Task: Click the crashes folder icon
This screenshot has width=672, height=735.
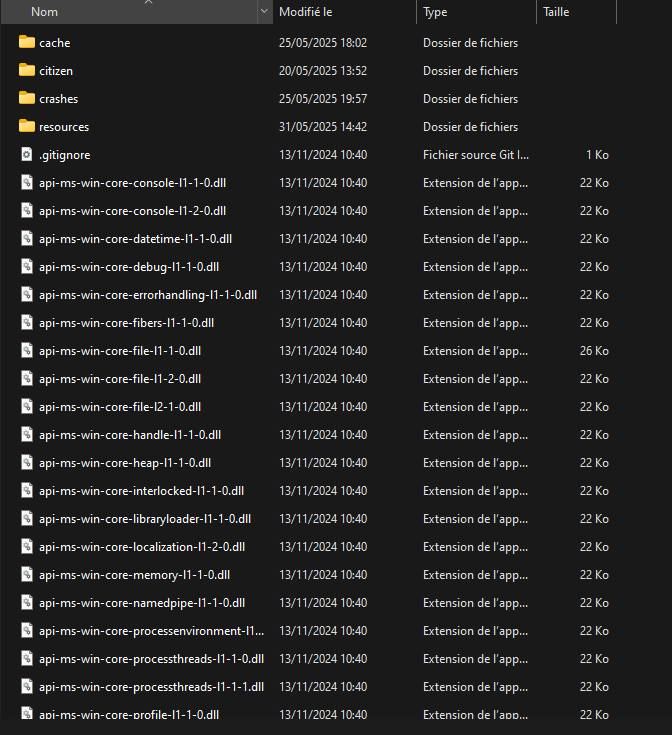Action: point(26,99)
